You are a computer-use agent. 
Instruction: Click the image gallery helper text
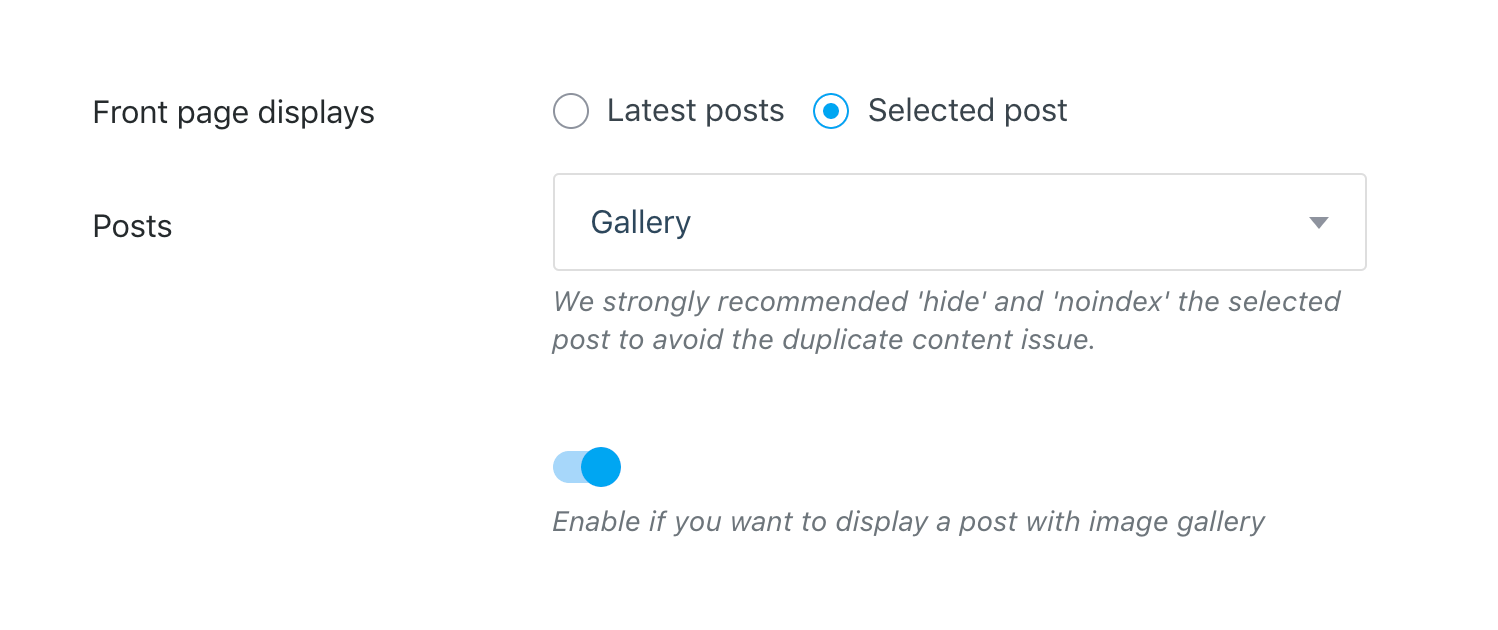pos(908,521)
